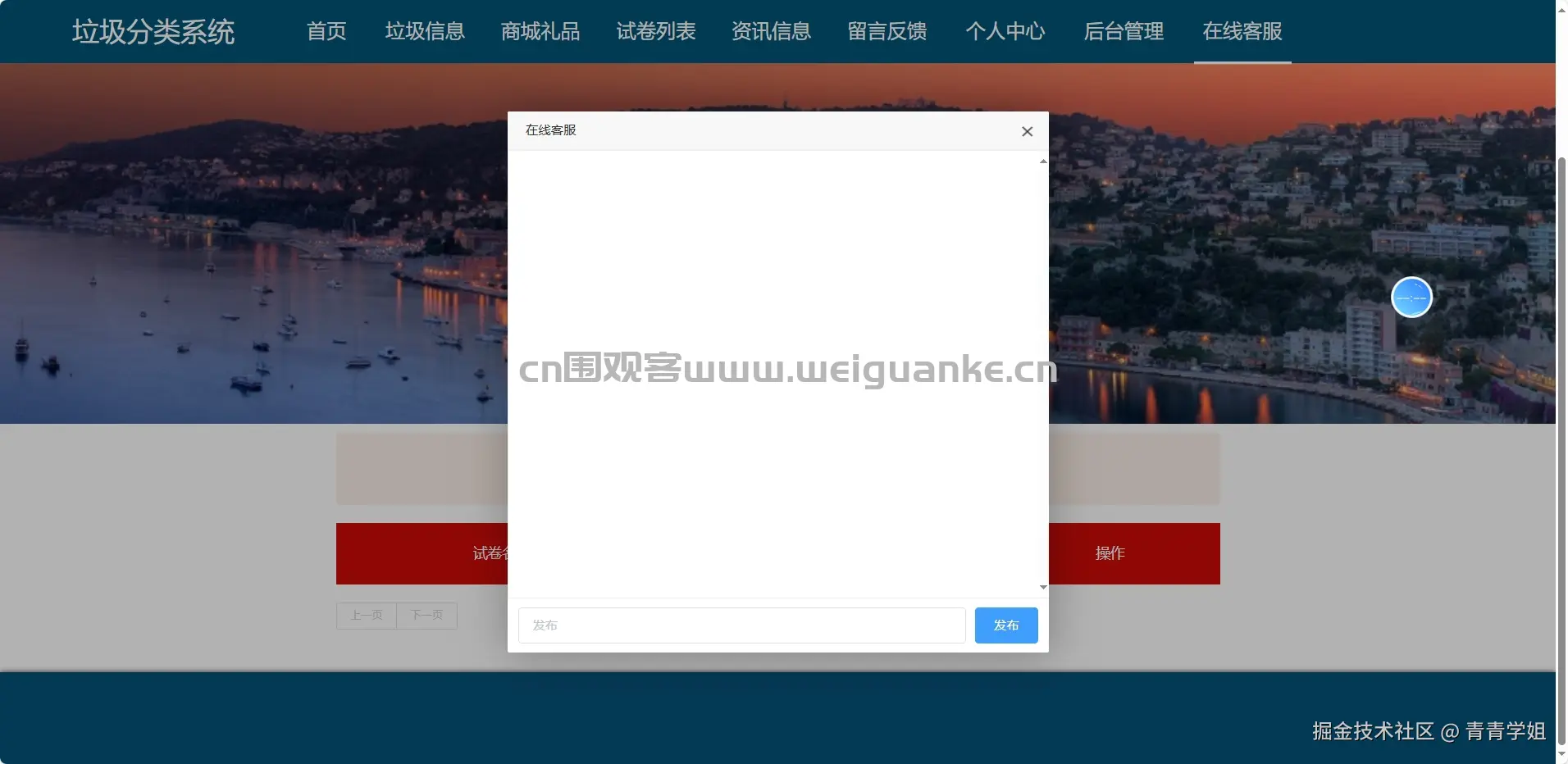
Task: Click the 在线客服 dialog title text
Action: coord(551,130)
